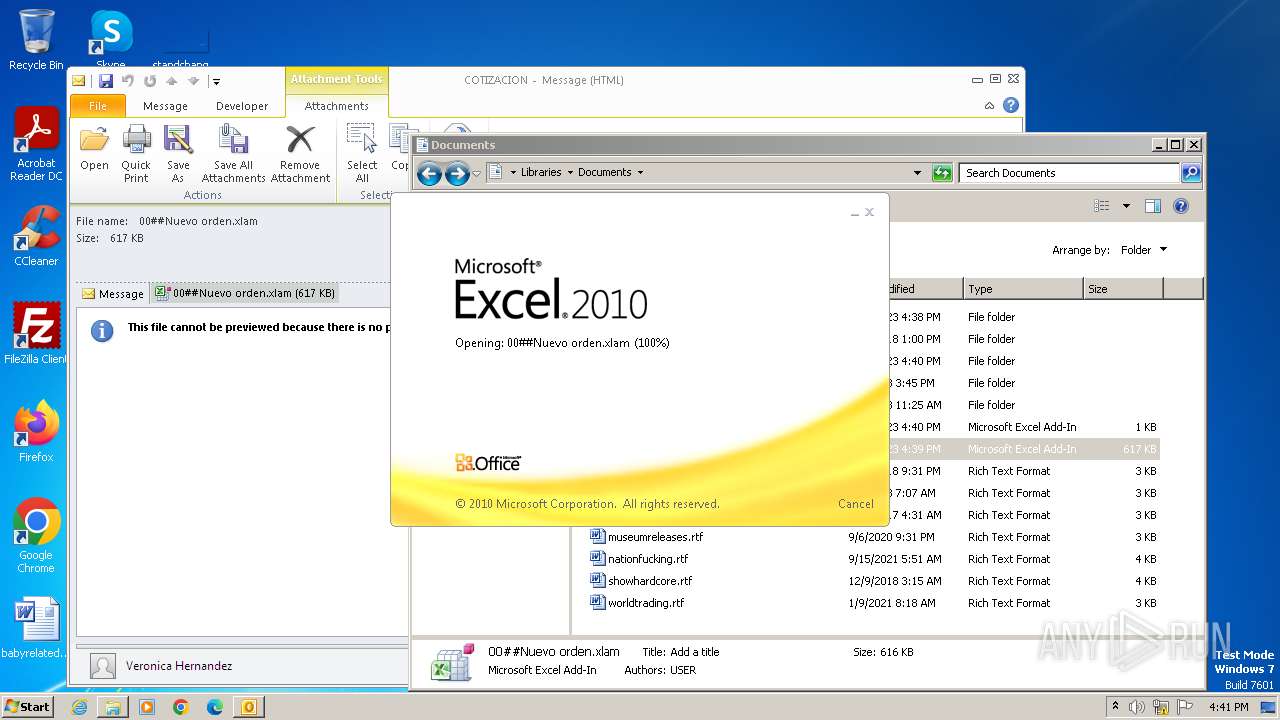Cancel opening the file on the Excel splash
The image size is (1280, 720).
click(x=855, y=504)
